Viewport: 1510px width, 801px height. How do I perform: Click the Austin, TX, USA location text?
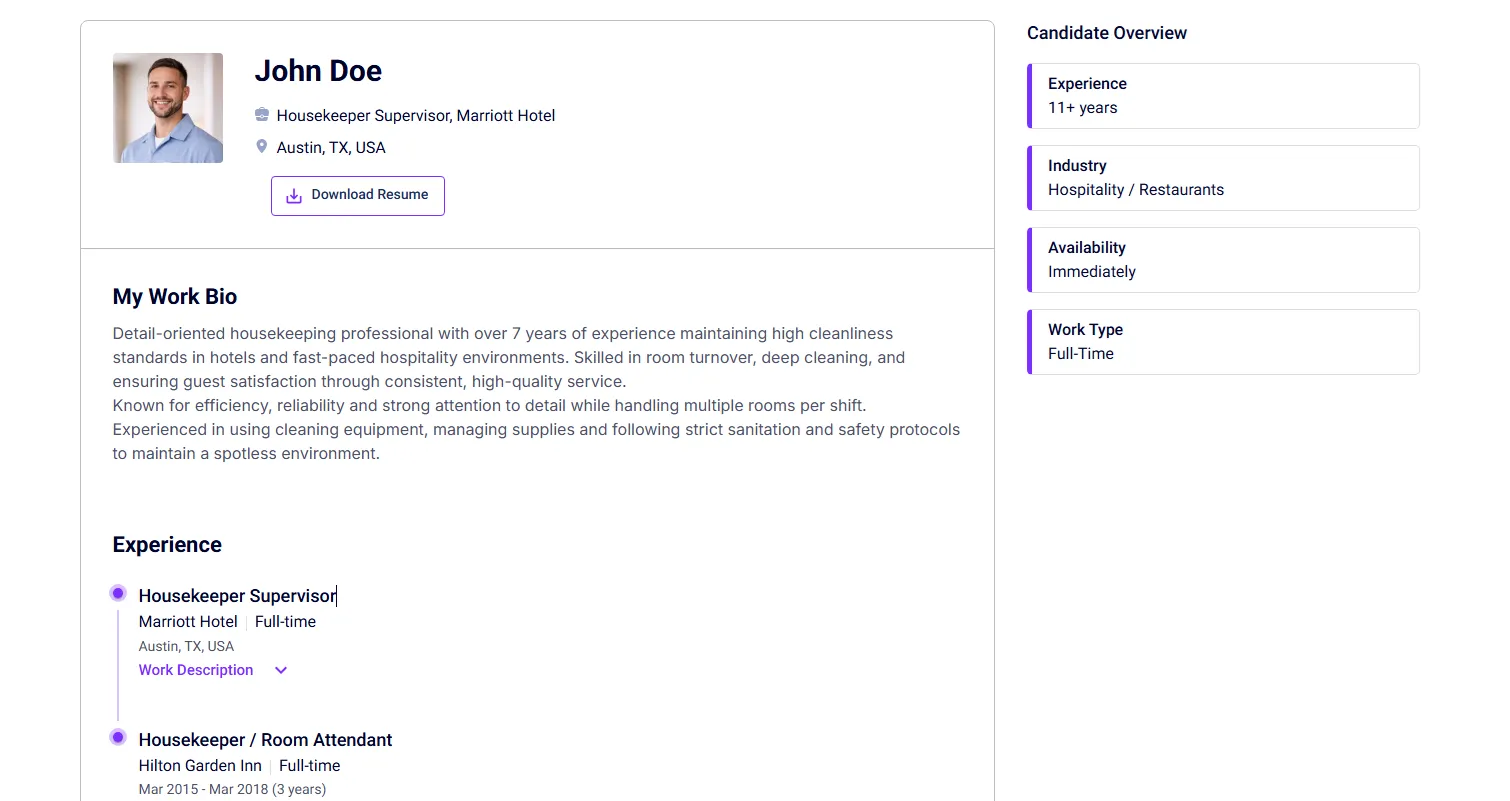coord(330,146)
